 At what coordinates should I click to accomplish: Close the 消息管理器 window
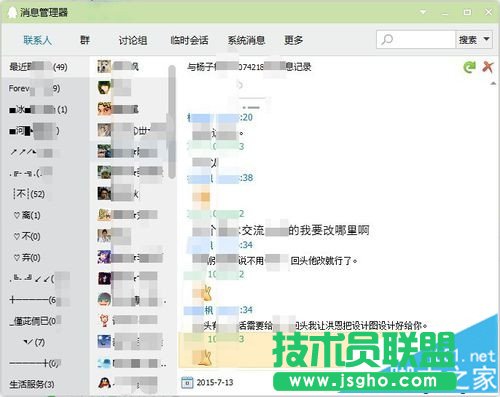pyautogui.click(x=489, y=12)
